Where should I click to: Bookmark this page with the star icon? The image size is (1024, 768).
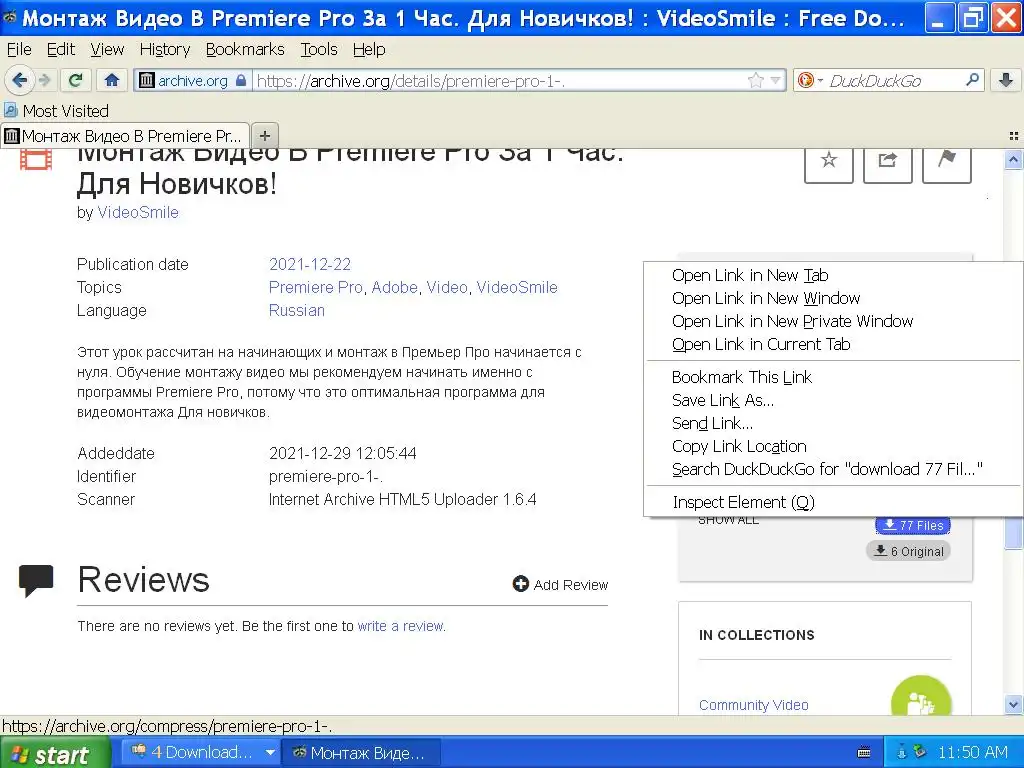[756, 80]
